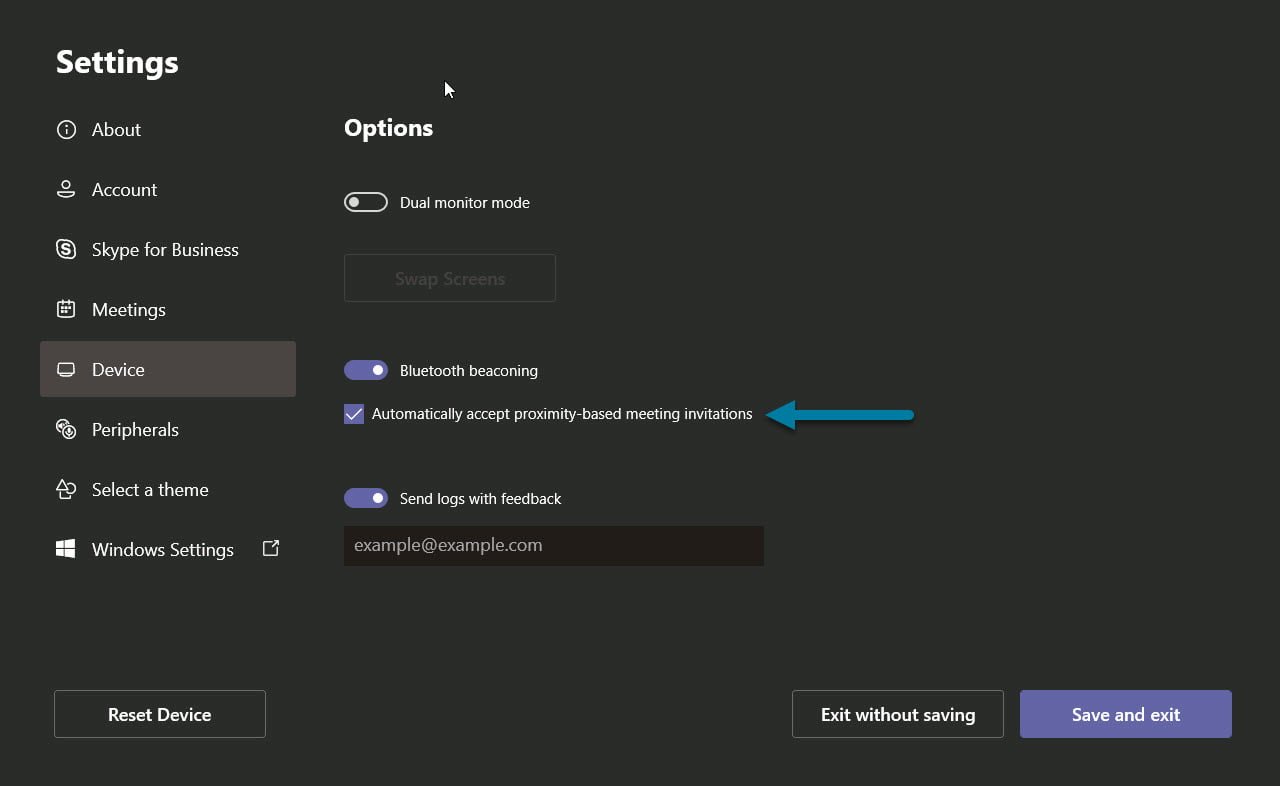Click the Windows logo icon beside Windows Settings

coord(66,548)
